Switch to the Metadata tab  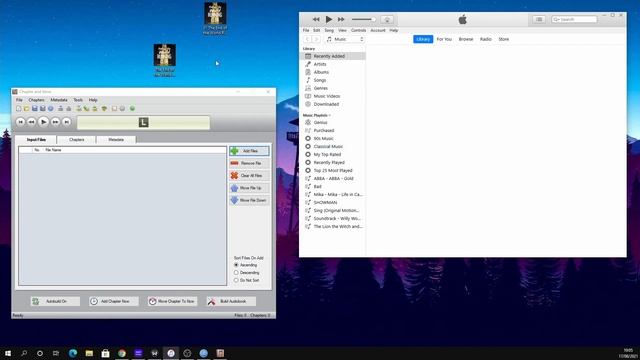pos(116,140)
